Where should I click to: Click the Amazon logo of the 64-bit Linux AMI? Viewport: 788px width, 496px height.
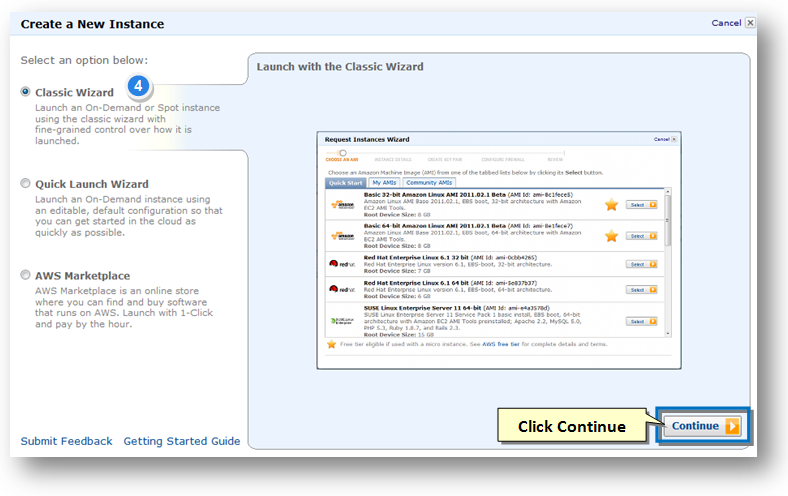(x=343, y=236)
